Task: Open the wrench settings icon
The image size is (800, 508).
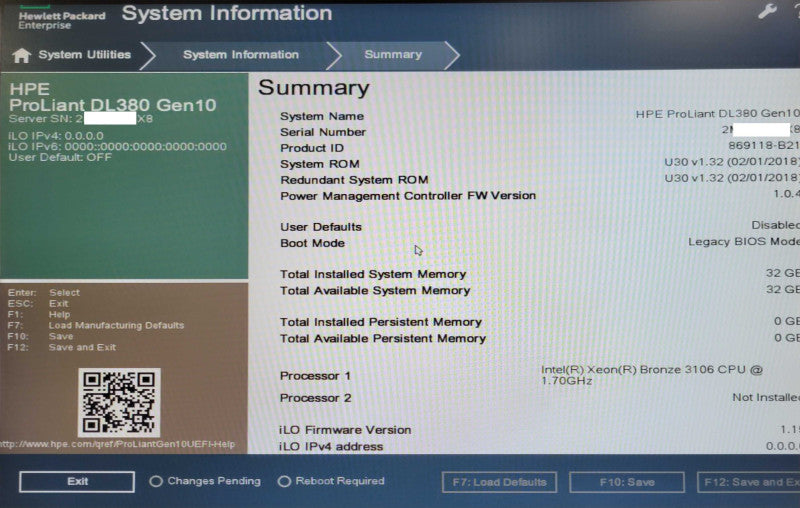Action: point(767,11)
